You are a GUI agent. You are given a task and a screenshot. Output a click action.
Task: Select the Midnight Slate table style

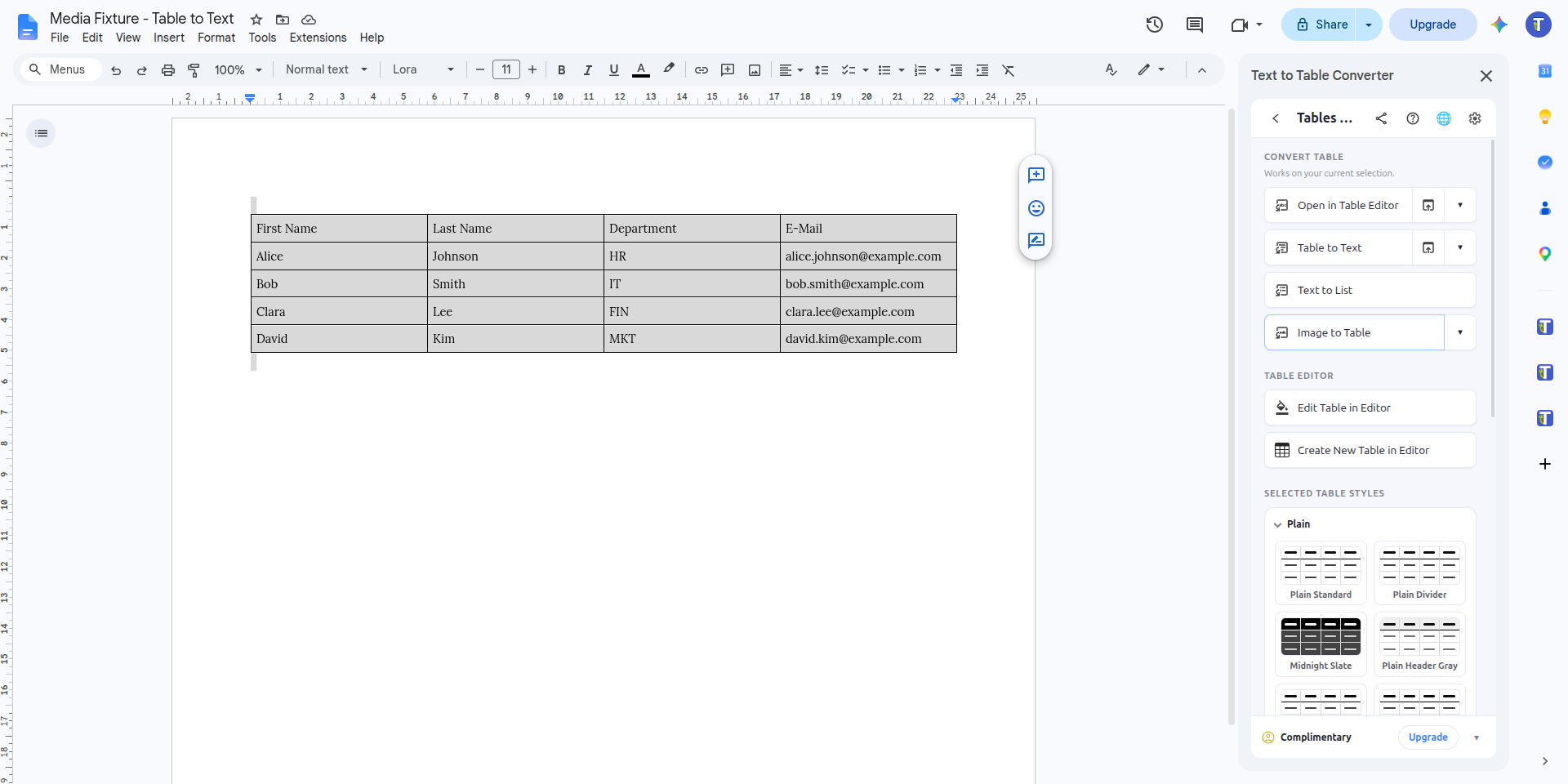coord(1321,644)
